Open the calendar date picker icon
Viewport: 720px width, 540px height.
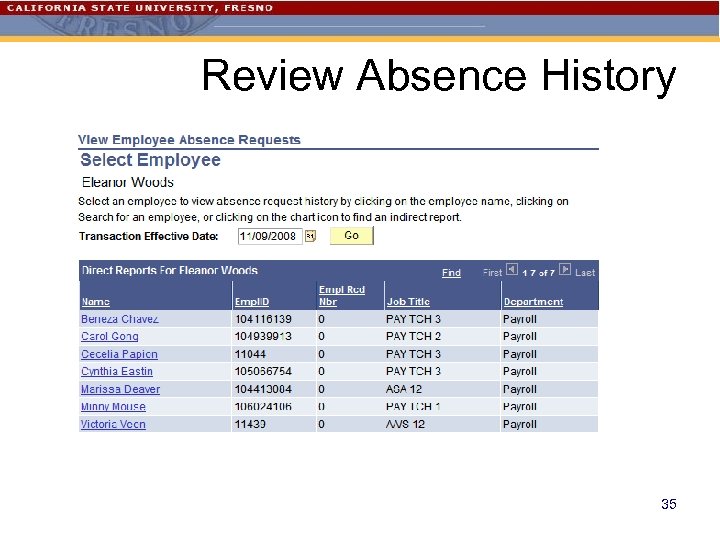tap(310, 236)
